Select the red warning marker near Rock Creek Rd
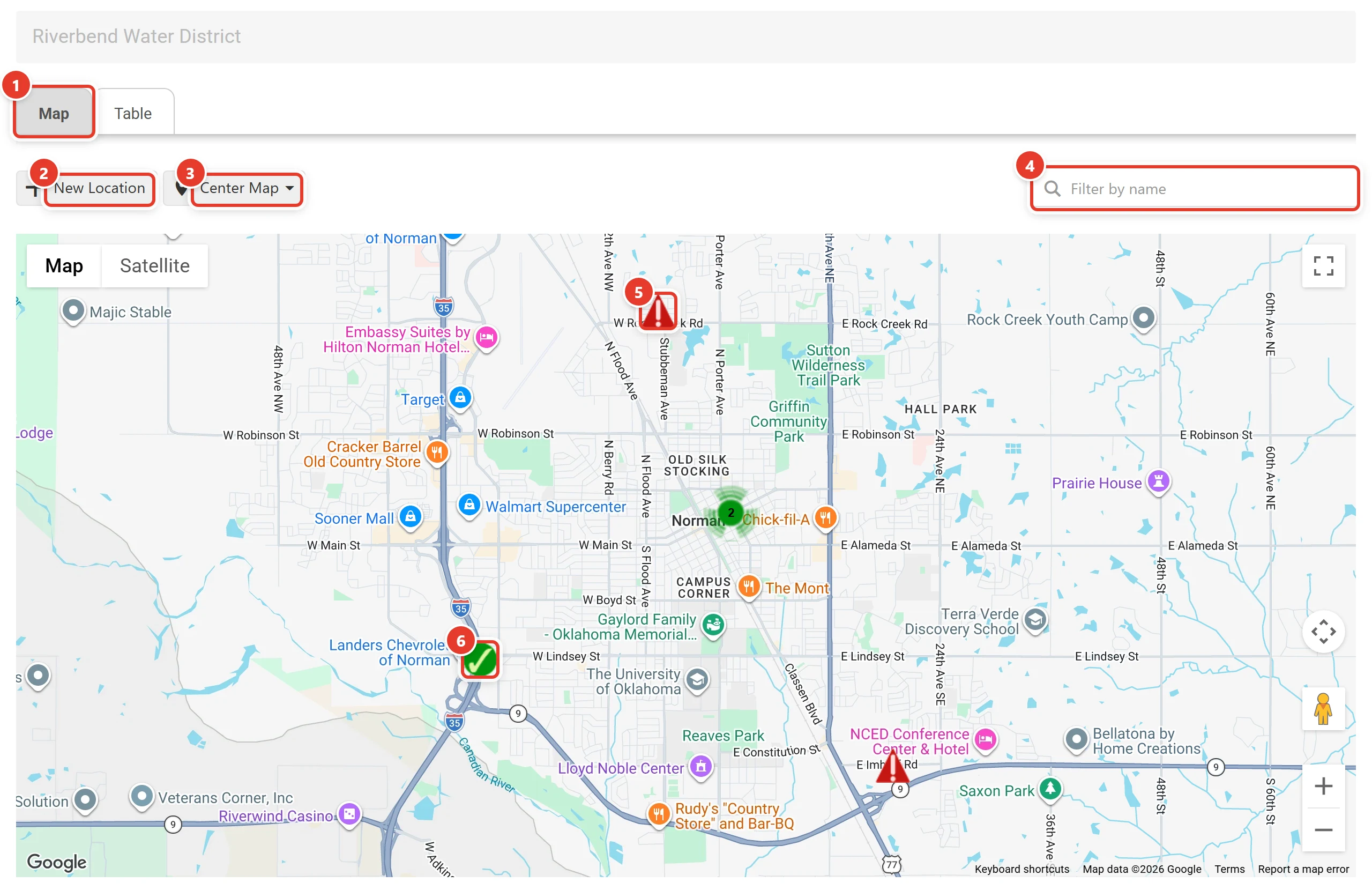The image size is (1372, 890). (658, 311)
